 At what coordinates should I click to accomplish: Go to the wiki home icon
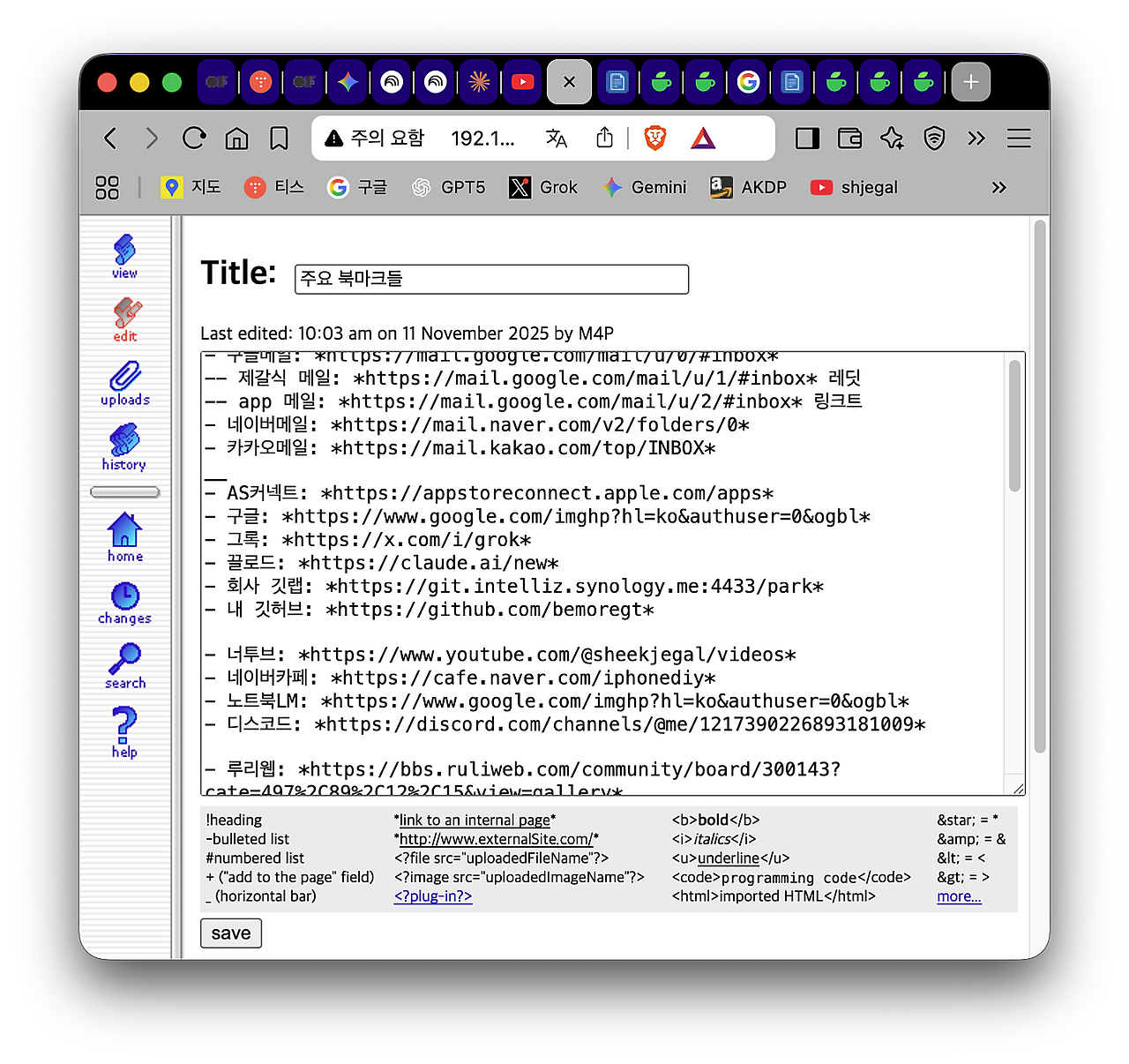pyautogui.click(x=124, y=537)
